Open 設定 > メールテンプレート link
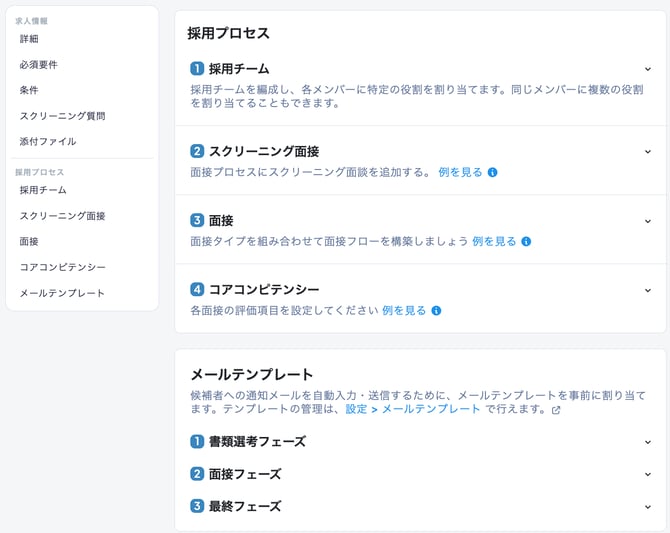Screen dimensions: 670x533 [x=413, y=409]
